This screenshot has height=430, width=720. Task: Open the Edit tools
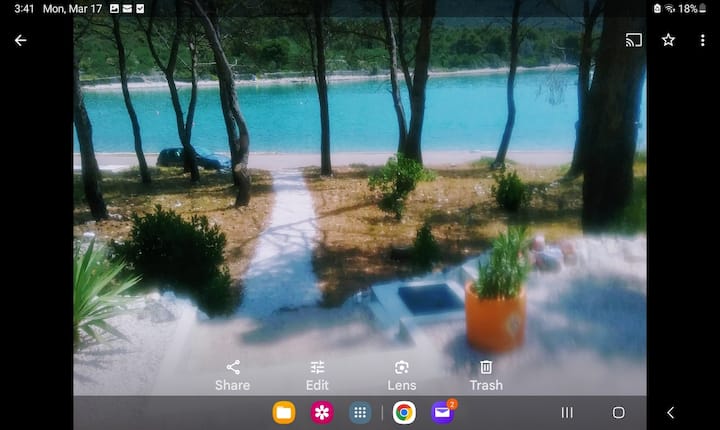[x=317, y=376]
